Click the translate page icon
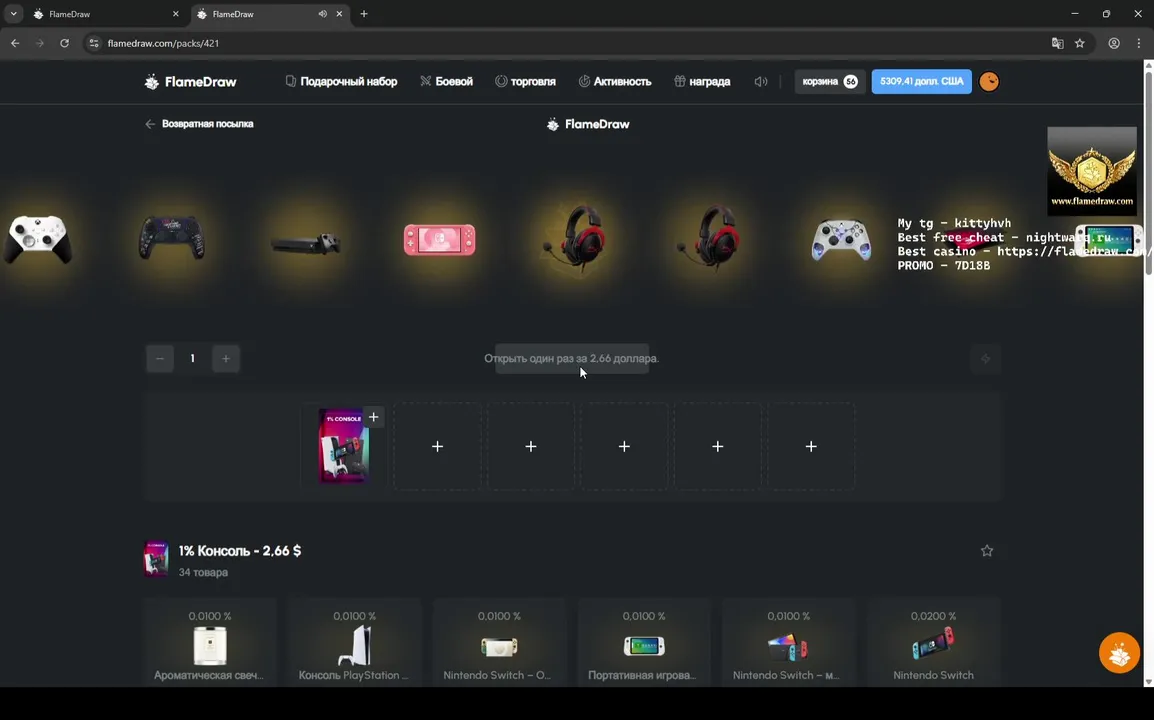Screen dimensions: 1154x720 tap(1058, 43)
